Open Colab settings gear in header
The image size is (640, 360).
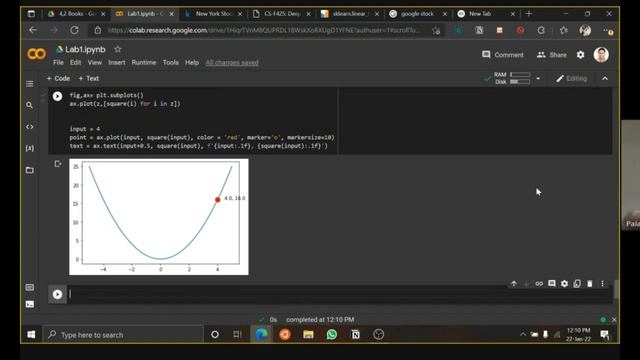[580, 55]
